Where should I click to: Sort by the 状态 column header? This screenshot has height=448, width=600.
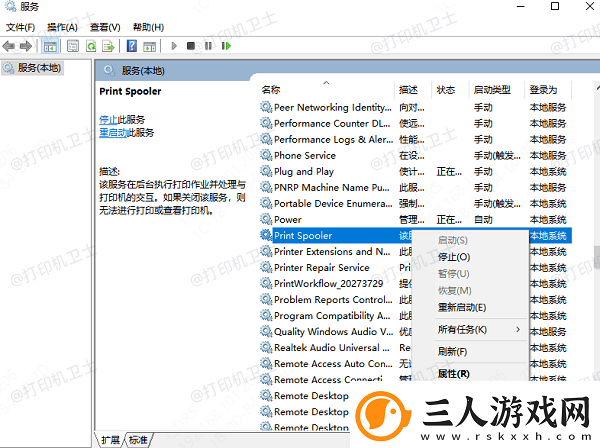coord(446,90)
